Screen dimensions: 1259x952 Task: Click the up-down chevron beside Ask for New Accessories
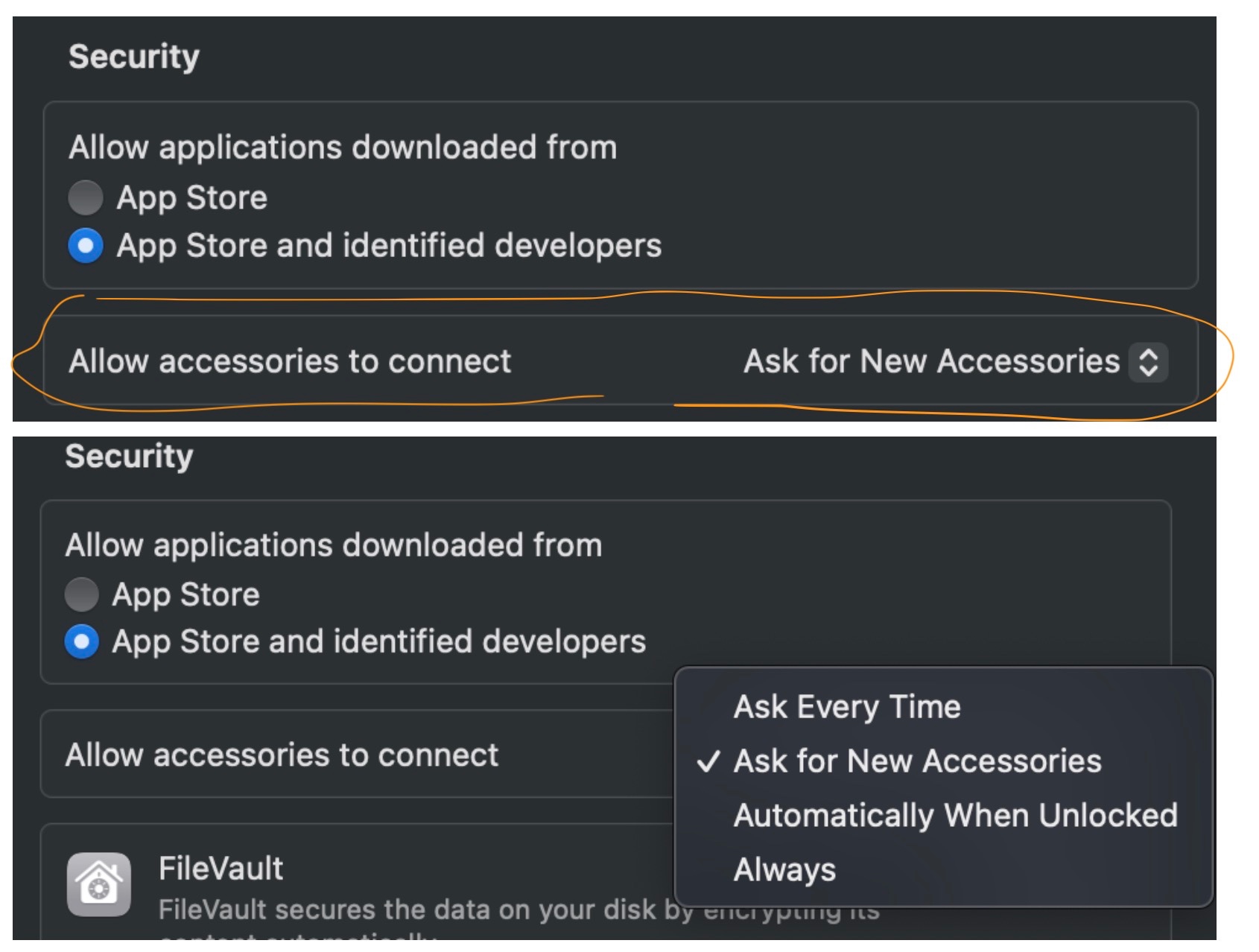pos(1148,362)
